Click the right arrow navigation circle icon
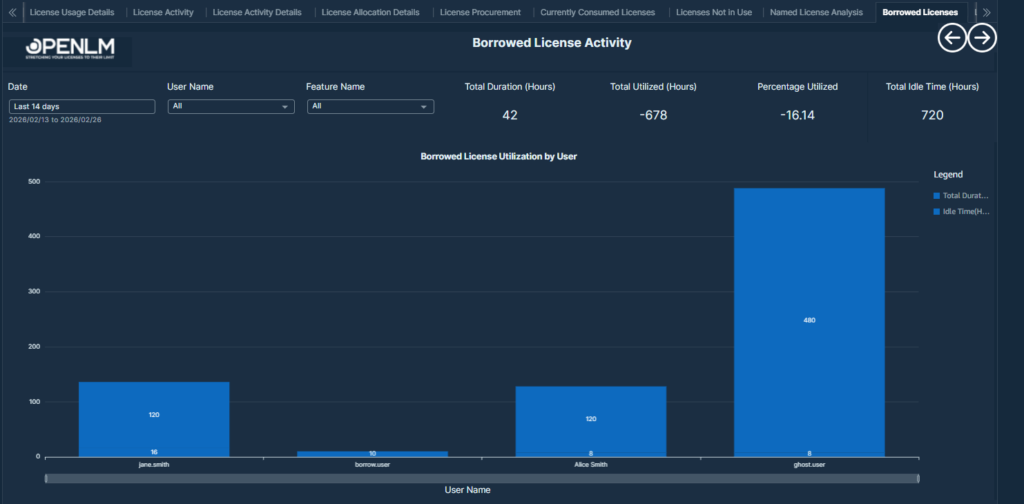Screen dimensions: 1024x504 coord(983,38)
